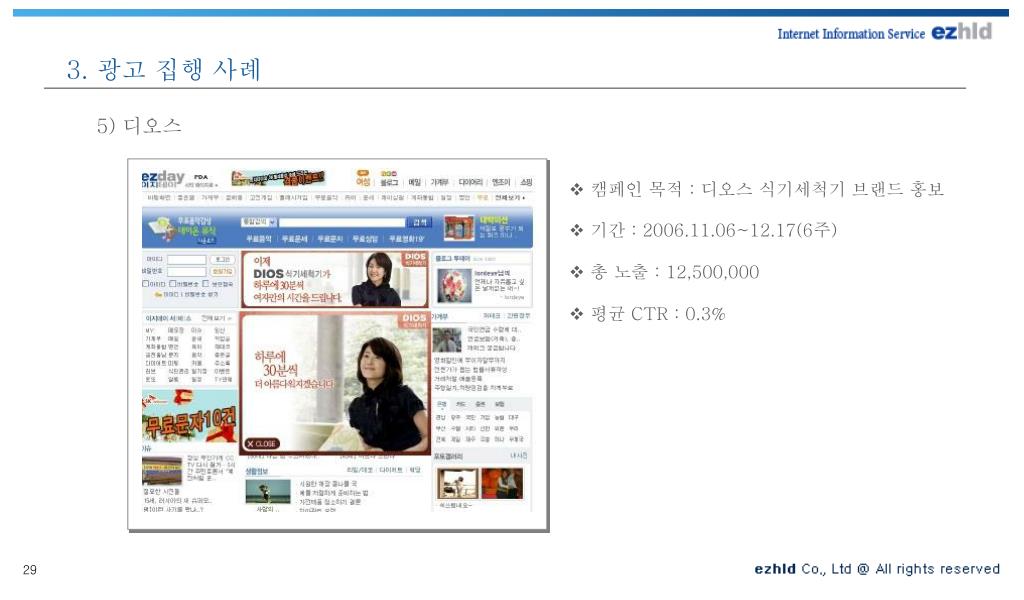Viewport: 1024px width, 600px height.
Task: Click the 아이디 username input field
Action: coord(186,259)
